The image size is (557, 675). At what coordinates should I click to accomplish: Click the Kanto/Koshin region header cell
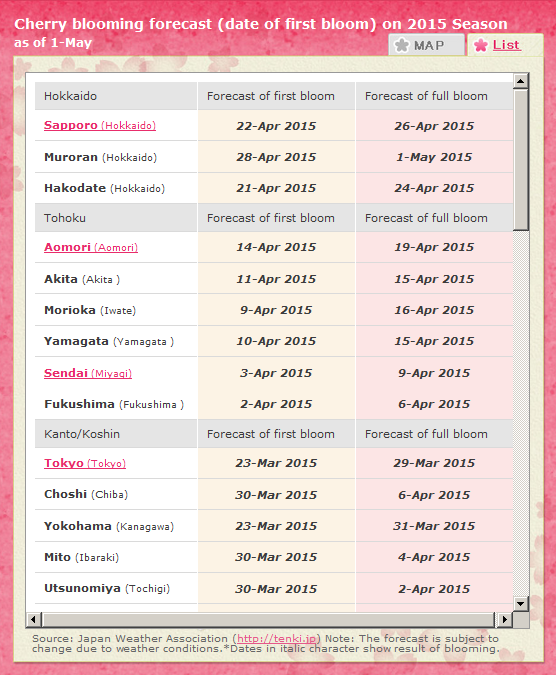[x=116, y=434]
